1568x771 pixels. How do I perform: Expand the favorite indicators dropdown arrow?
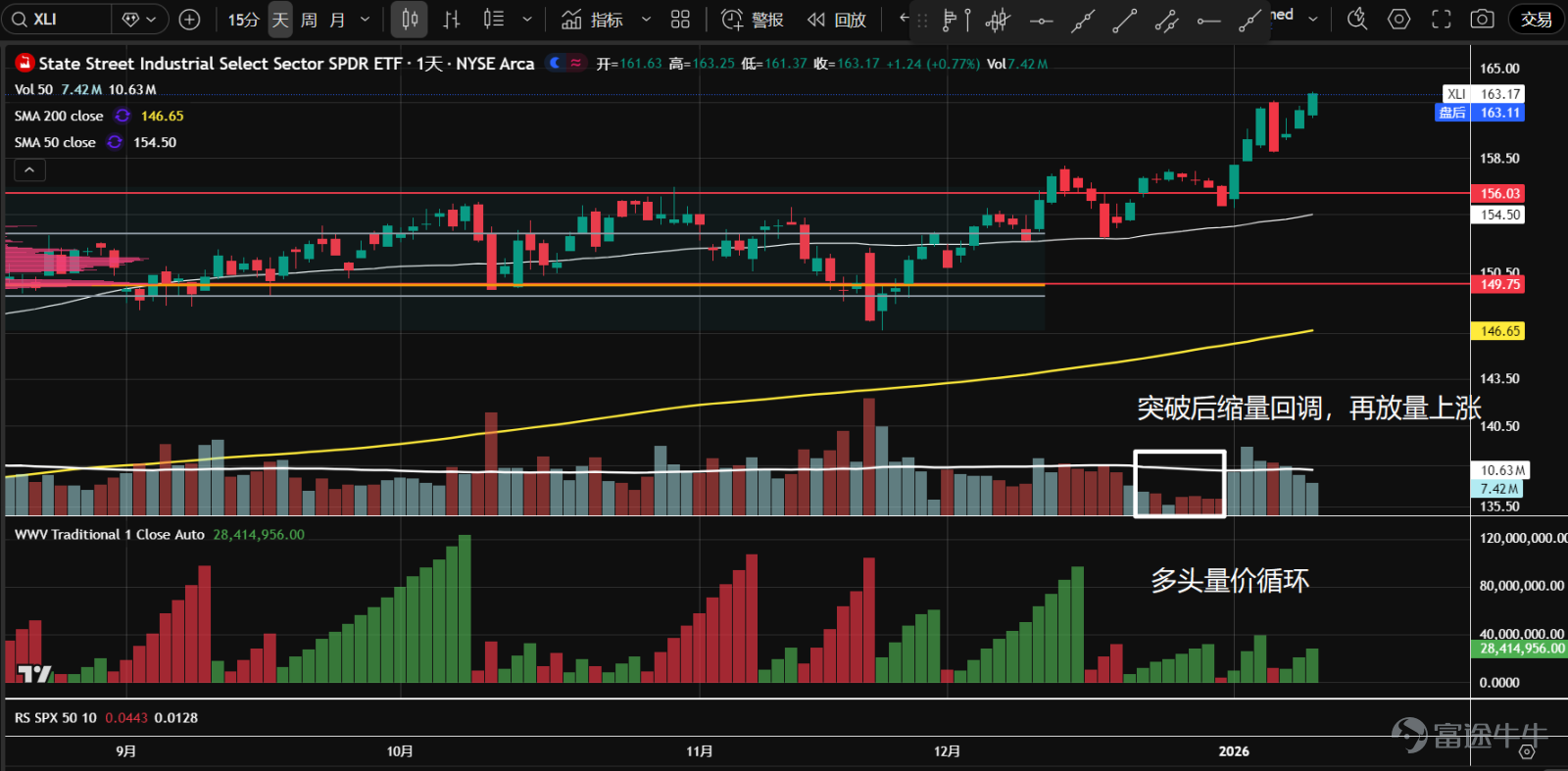tap(646, 20)
